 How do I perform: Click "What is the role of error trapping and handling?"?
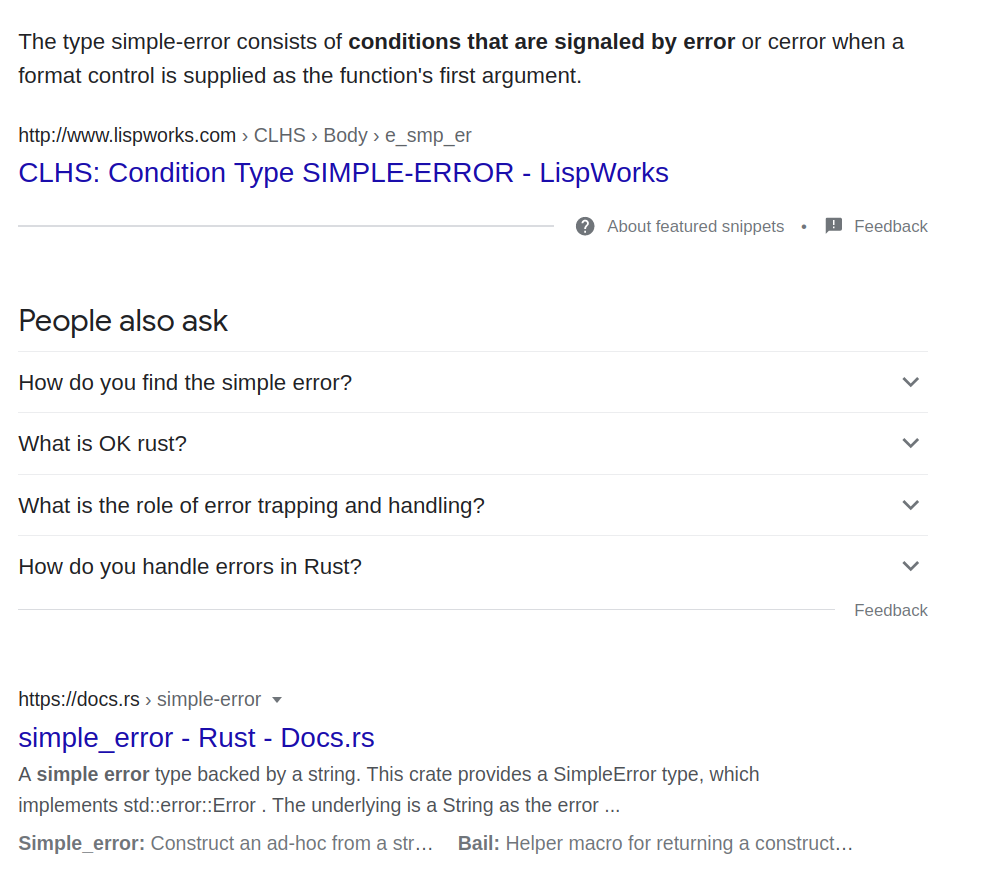click(x=251, y=505)
